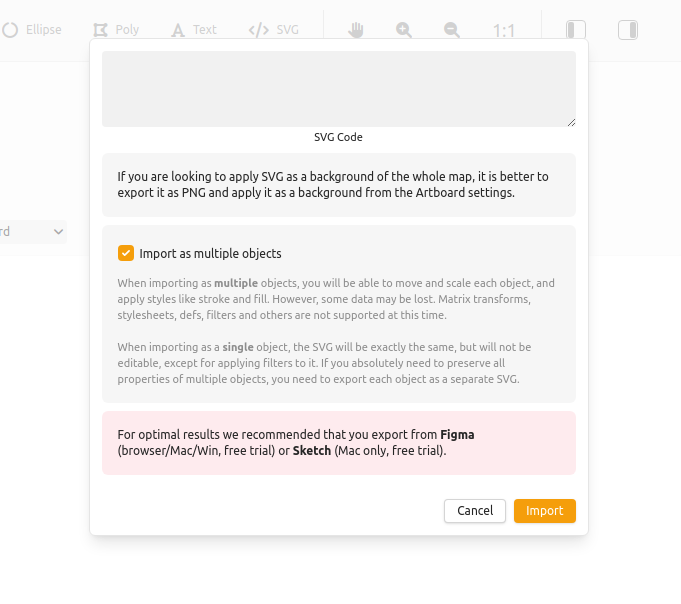Activate the hand pan tool
Image resolution: width=681 pixels, height=604 pixels.
(355, 30)
